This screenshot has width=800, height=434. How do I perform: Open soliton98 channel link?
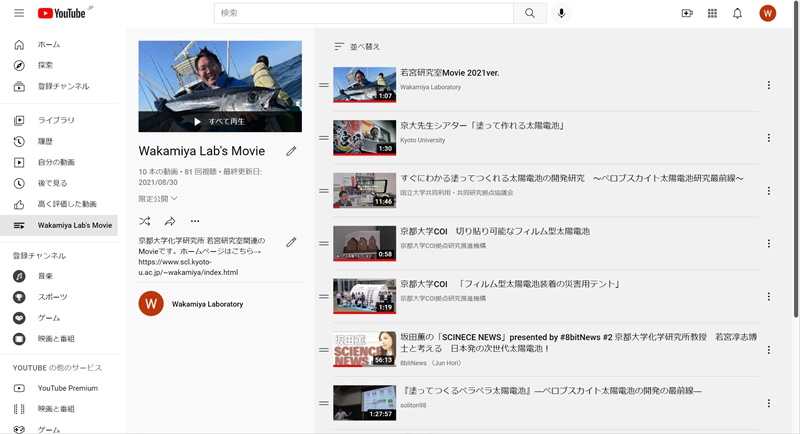413,405
